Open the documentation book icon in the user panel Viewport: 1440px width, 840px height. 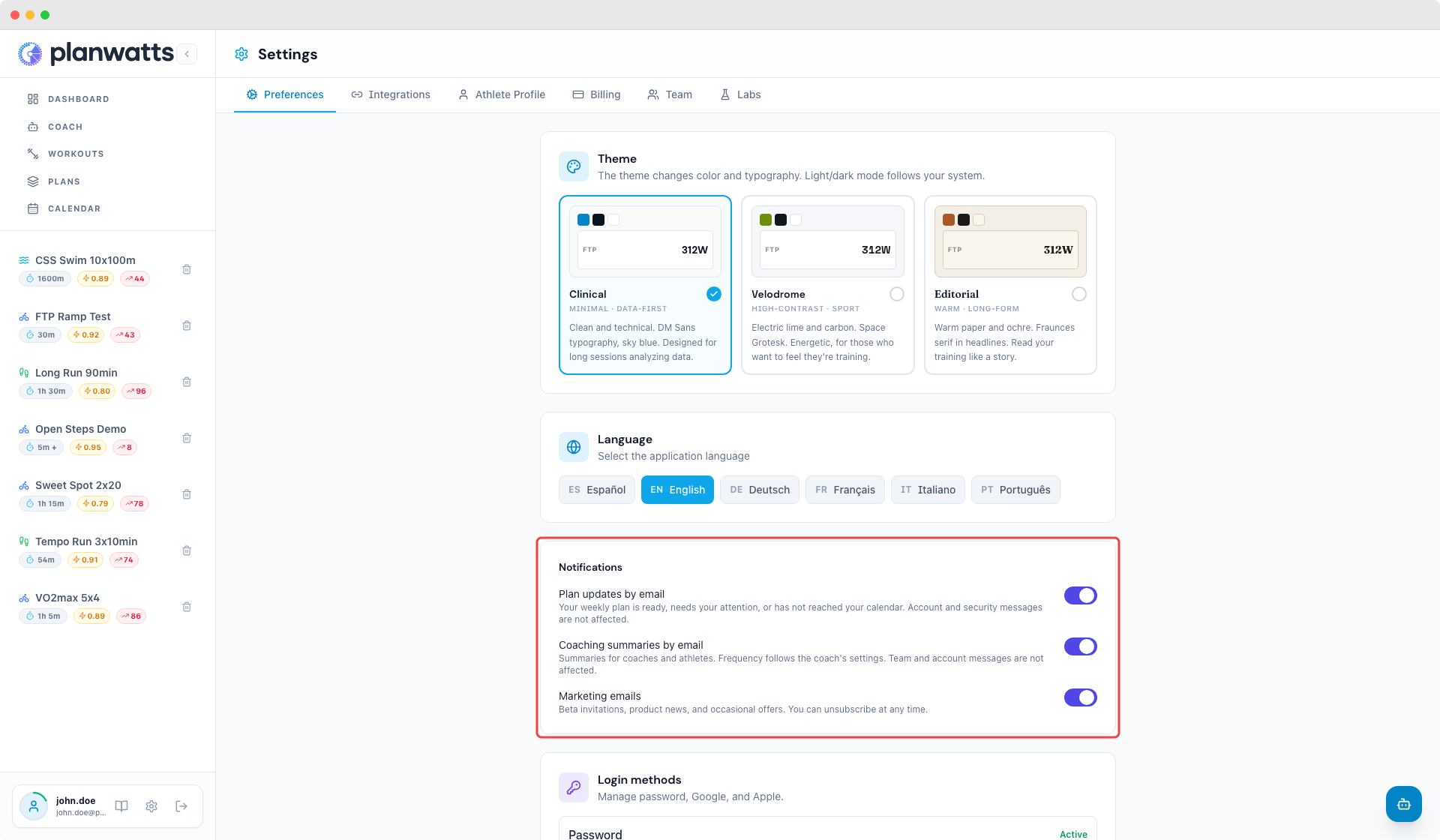pyautogui.click(x=121, y=806)
